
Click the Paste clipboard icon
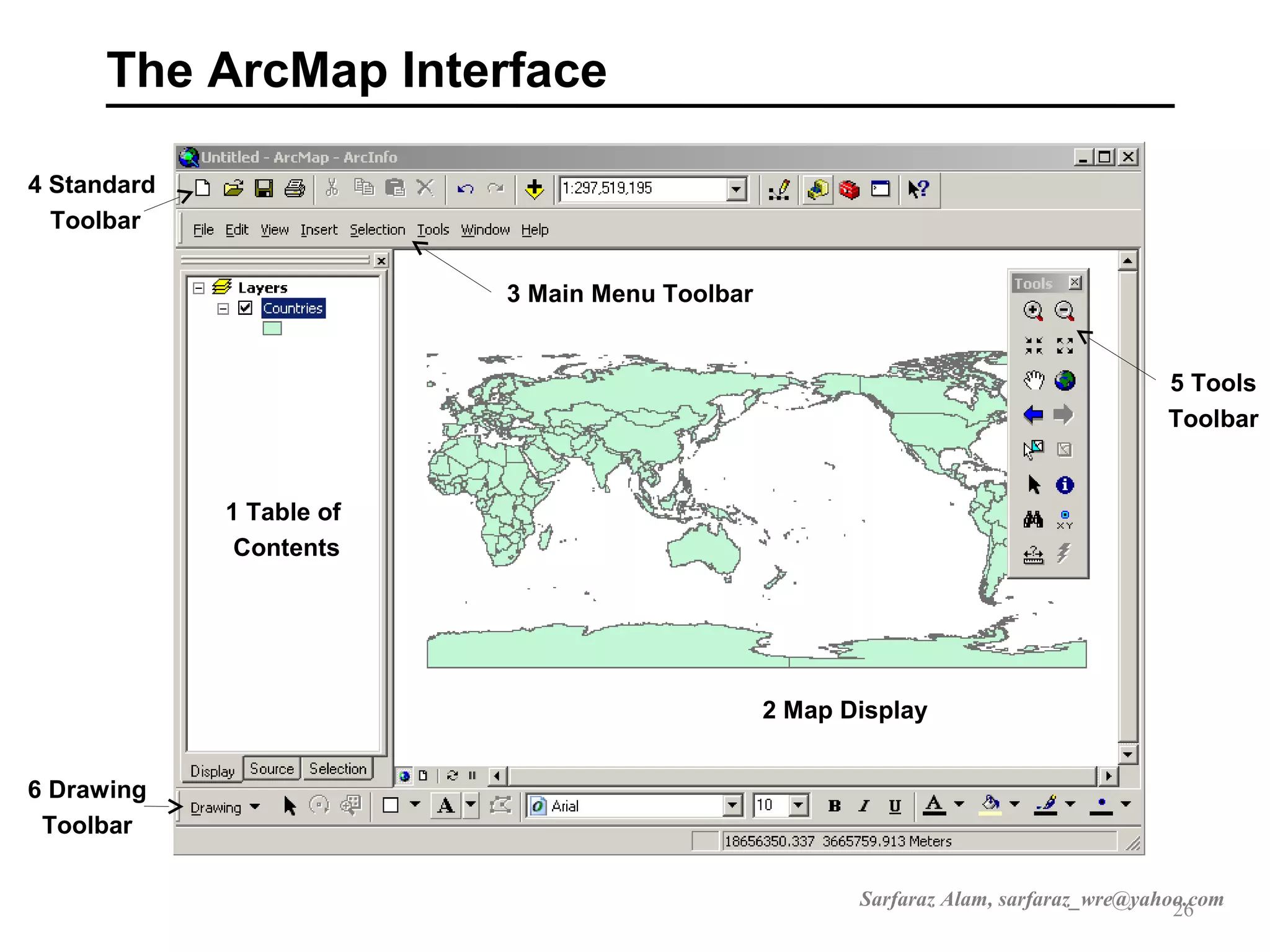(x=395, y=187)
